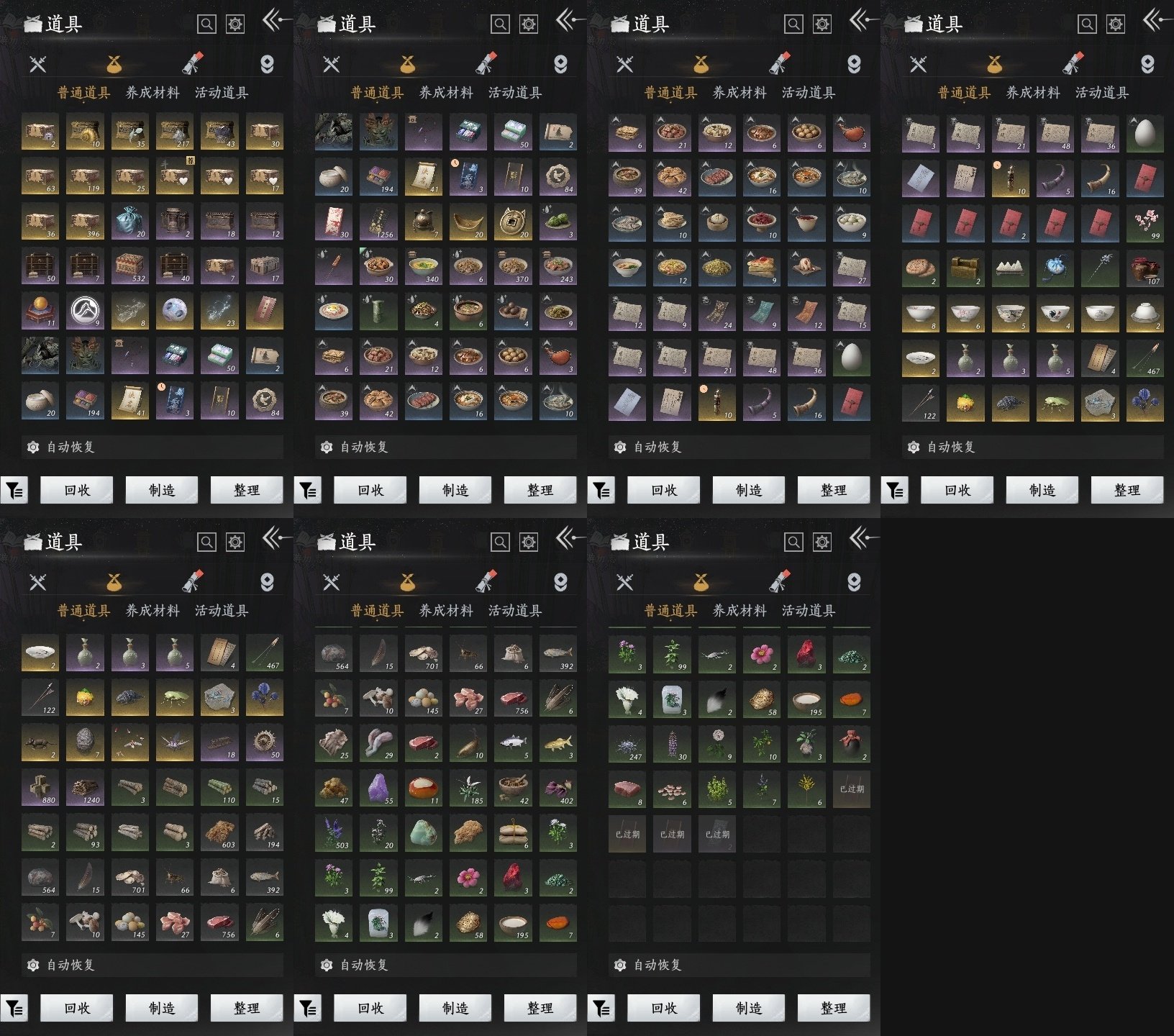Select the item stack numbered 1256

tap(379, 222)
